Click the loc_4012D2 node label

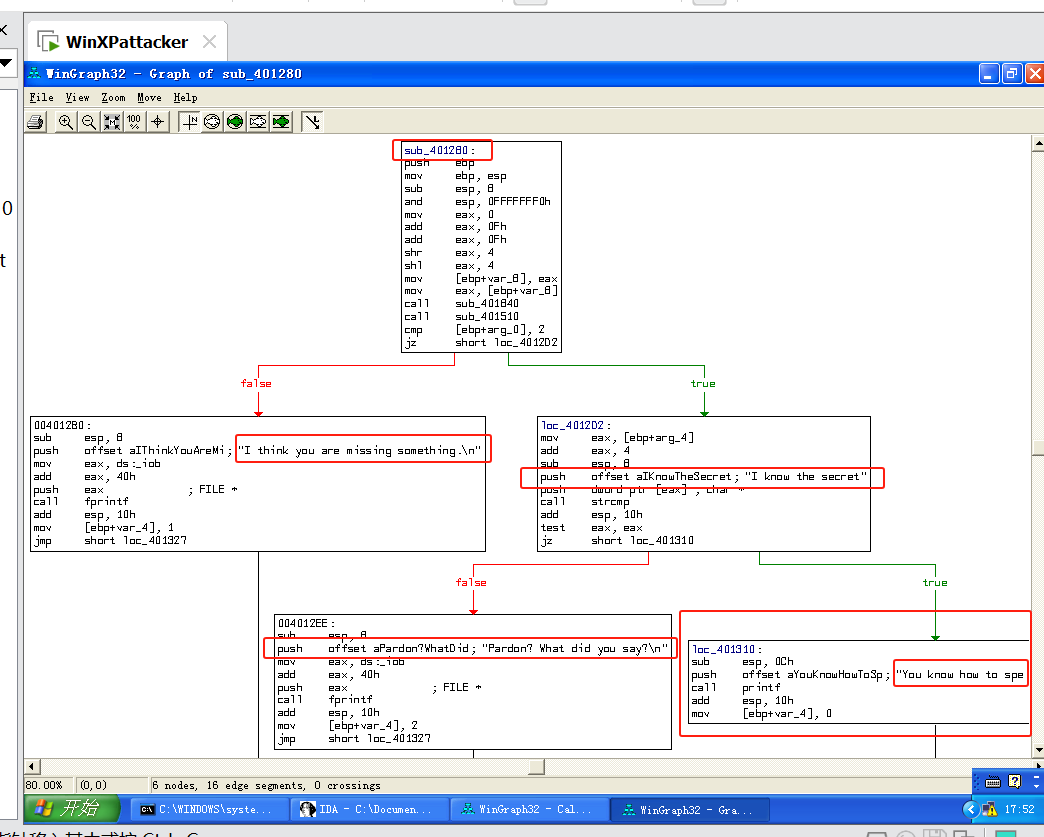[x=575, y=425]
